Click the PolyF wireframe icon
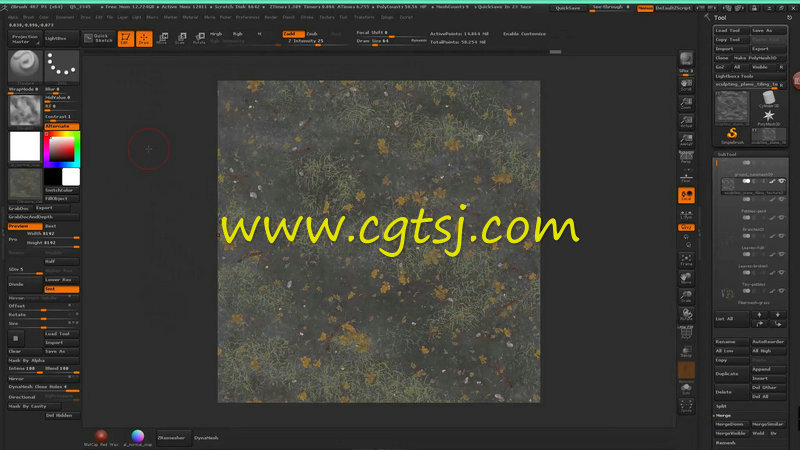 [686, 333]
